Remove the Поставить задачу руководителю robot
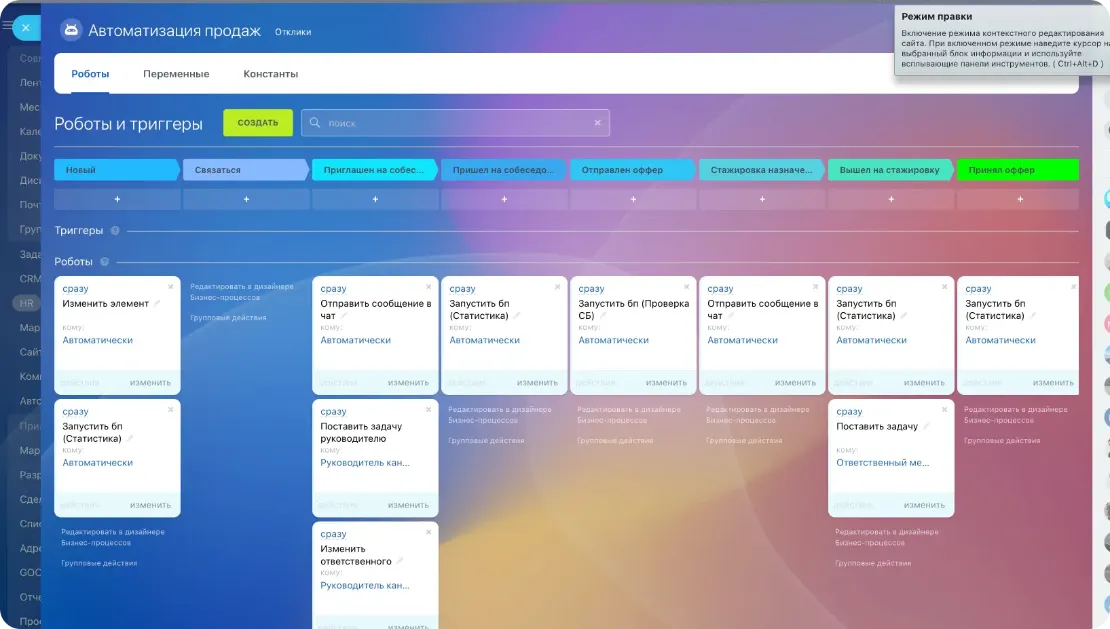Screen dimensions: 1110x629 click(x=428, y=410)
